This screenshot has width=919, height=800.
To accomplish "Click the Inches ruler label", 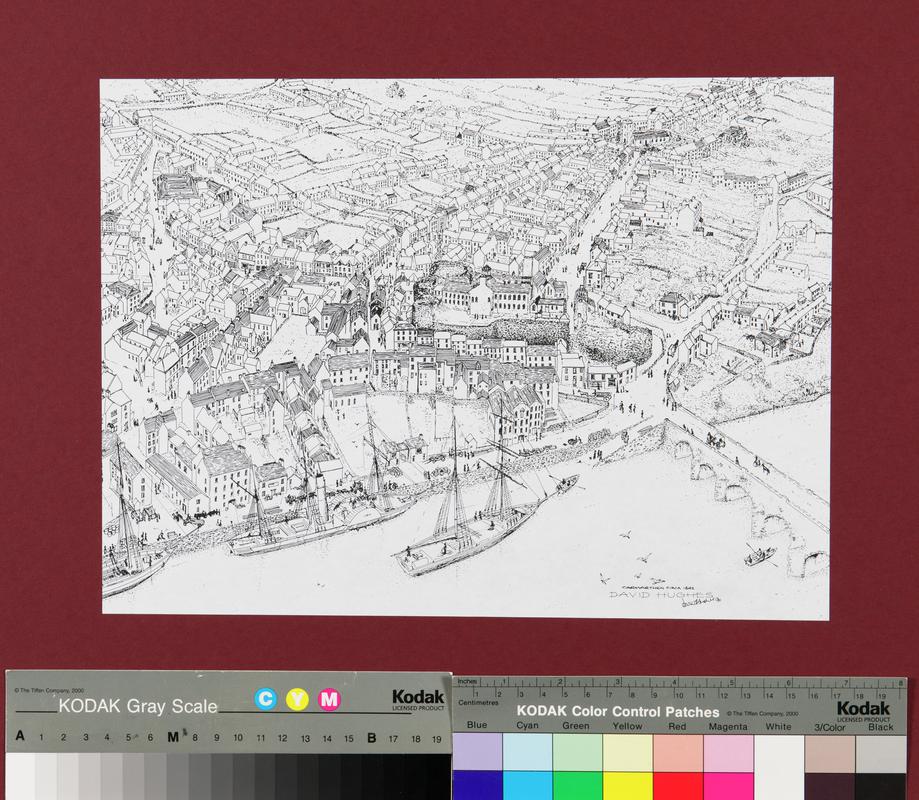I will tap(468, 683).
